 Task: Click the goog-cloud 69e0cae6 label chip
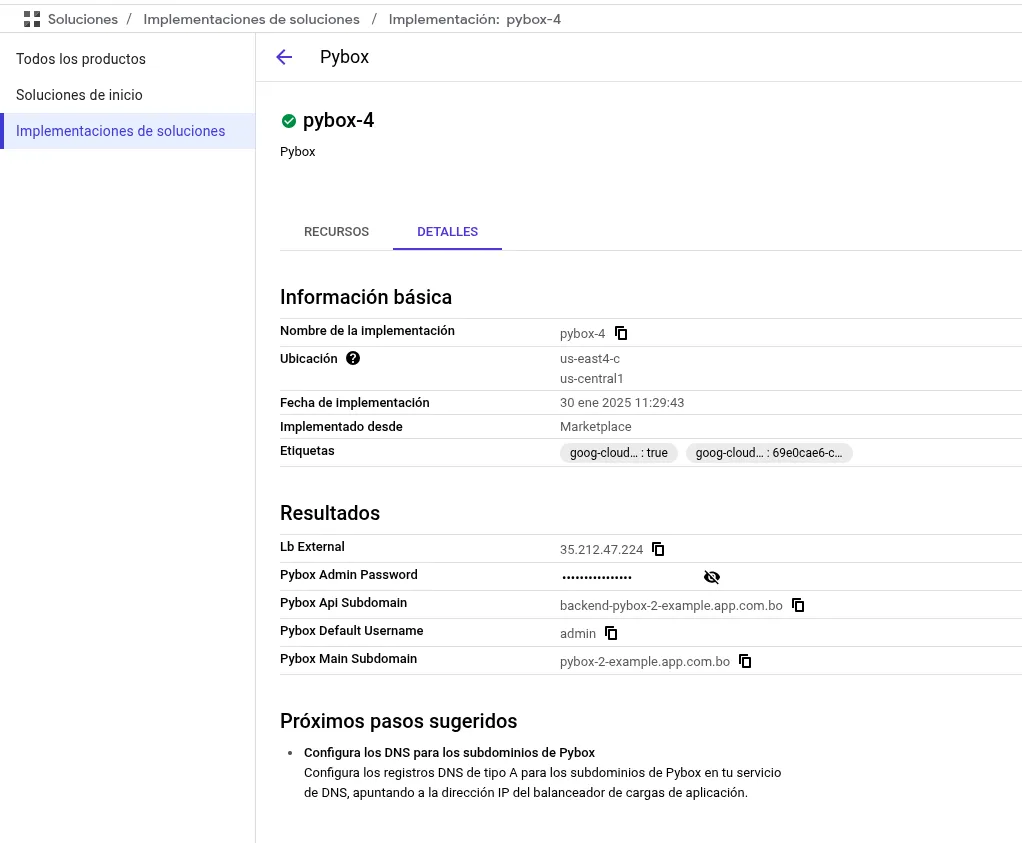click(768, 452)
